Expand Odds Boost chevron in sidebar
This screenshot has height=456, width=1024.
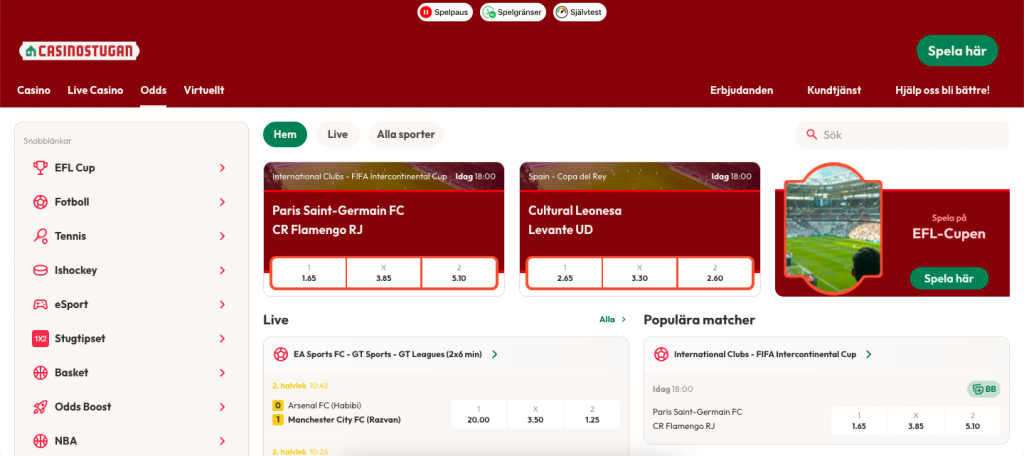point(222,406)
